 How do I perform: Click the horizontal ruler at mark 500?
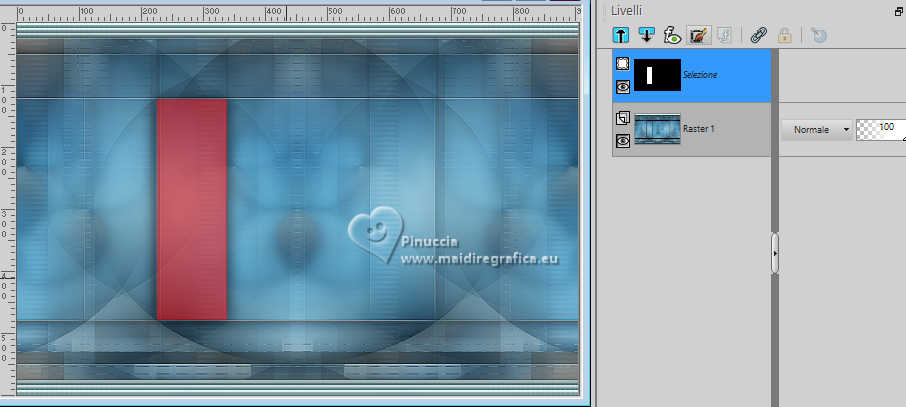pos(334,12)
